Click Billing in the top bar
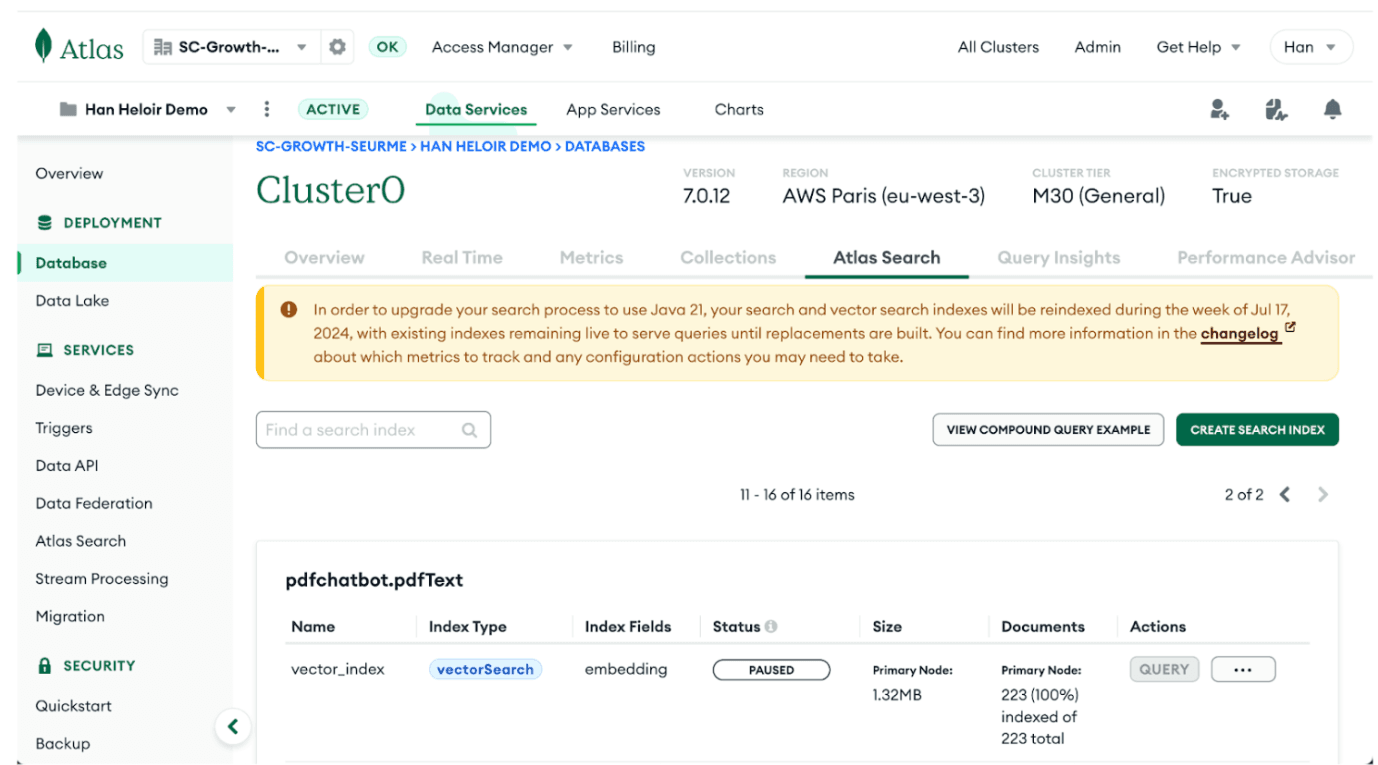 [634, 47]
